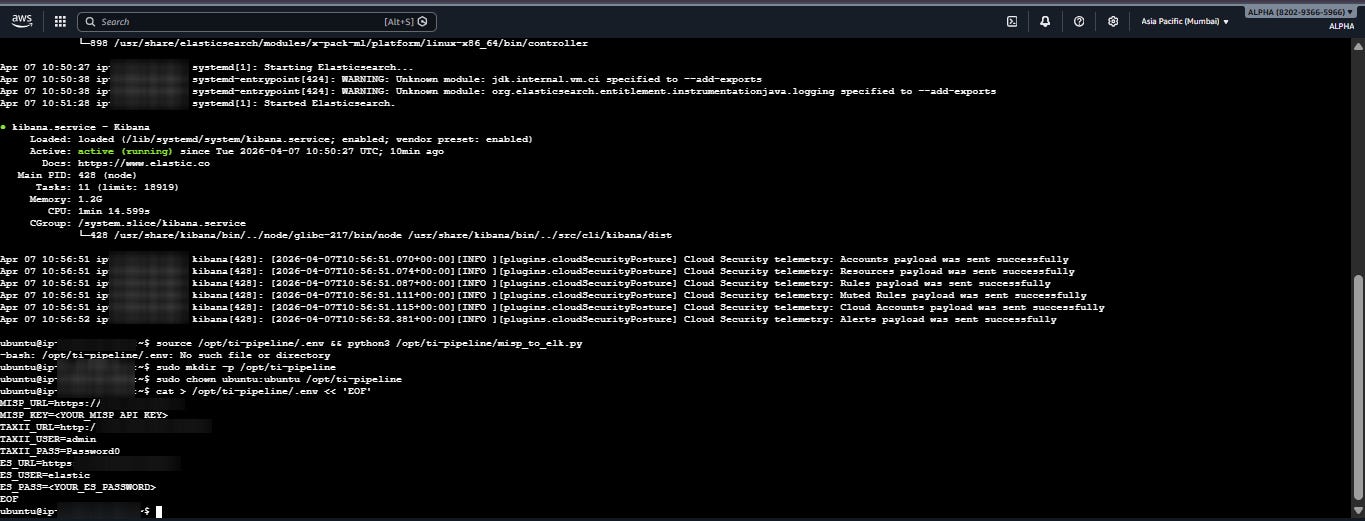The height and width of the screenshot is (521, 1365).
Task: Click the 'TAXII_PASS=Password0' line
Action: click(x=60, y=451)
